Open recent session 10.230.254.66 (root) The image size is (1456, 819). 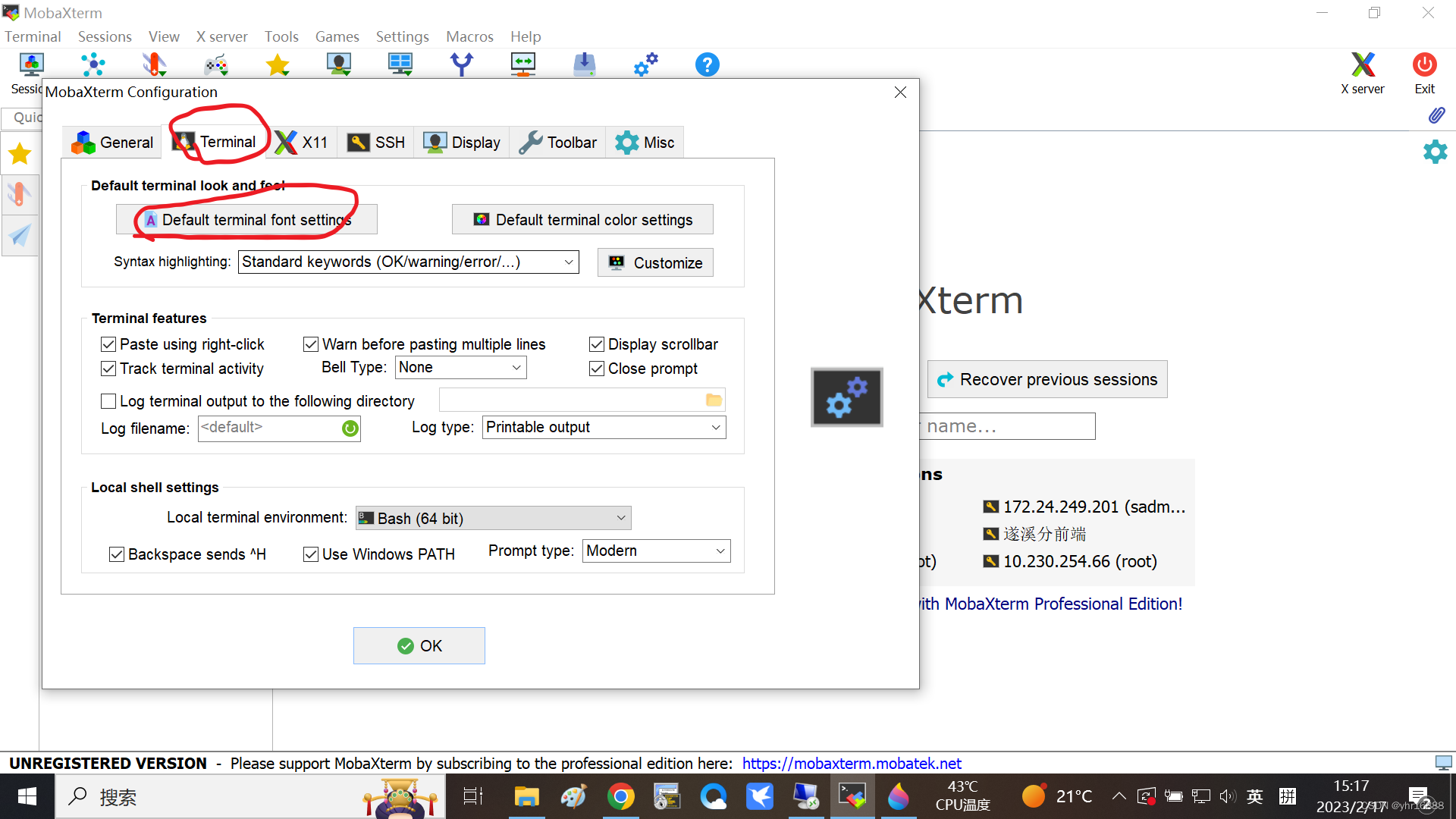[1070, 561]
